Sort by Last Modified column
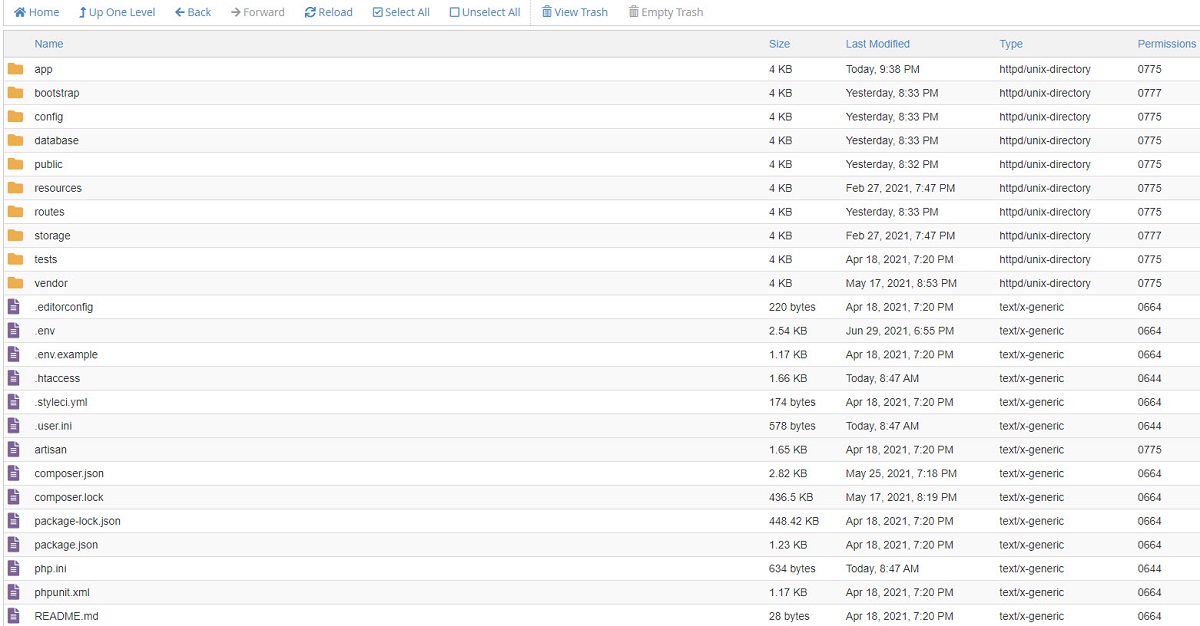The width and height of the screenshot is (1200, 626). click(877, 44)
